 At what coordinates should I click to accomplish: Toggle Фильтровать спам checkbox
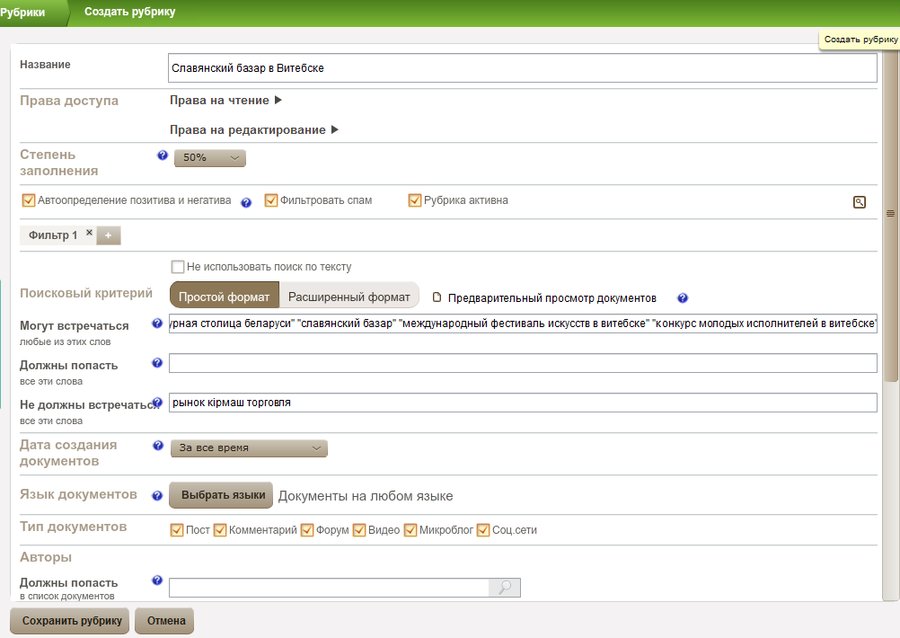pos(271,200)
